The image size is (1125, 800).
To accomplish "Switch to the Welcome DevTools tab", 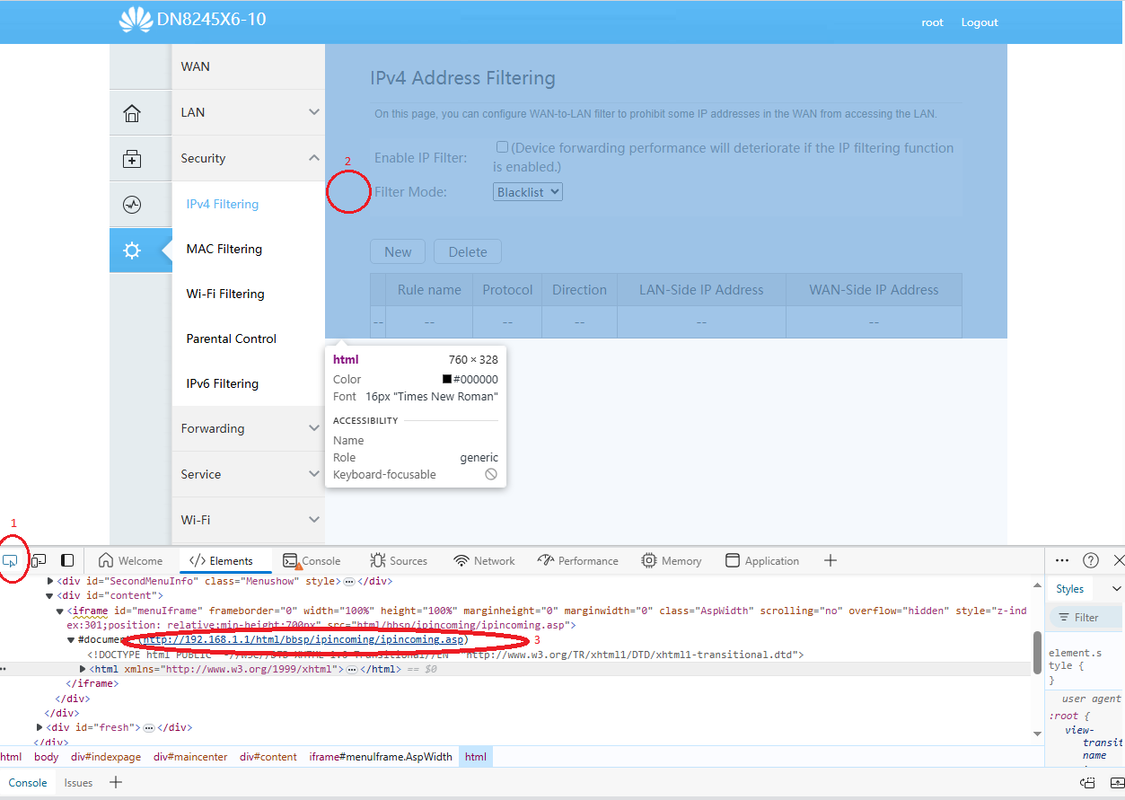I will pyautogui.click(x=131, y=561).
